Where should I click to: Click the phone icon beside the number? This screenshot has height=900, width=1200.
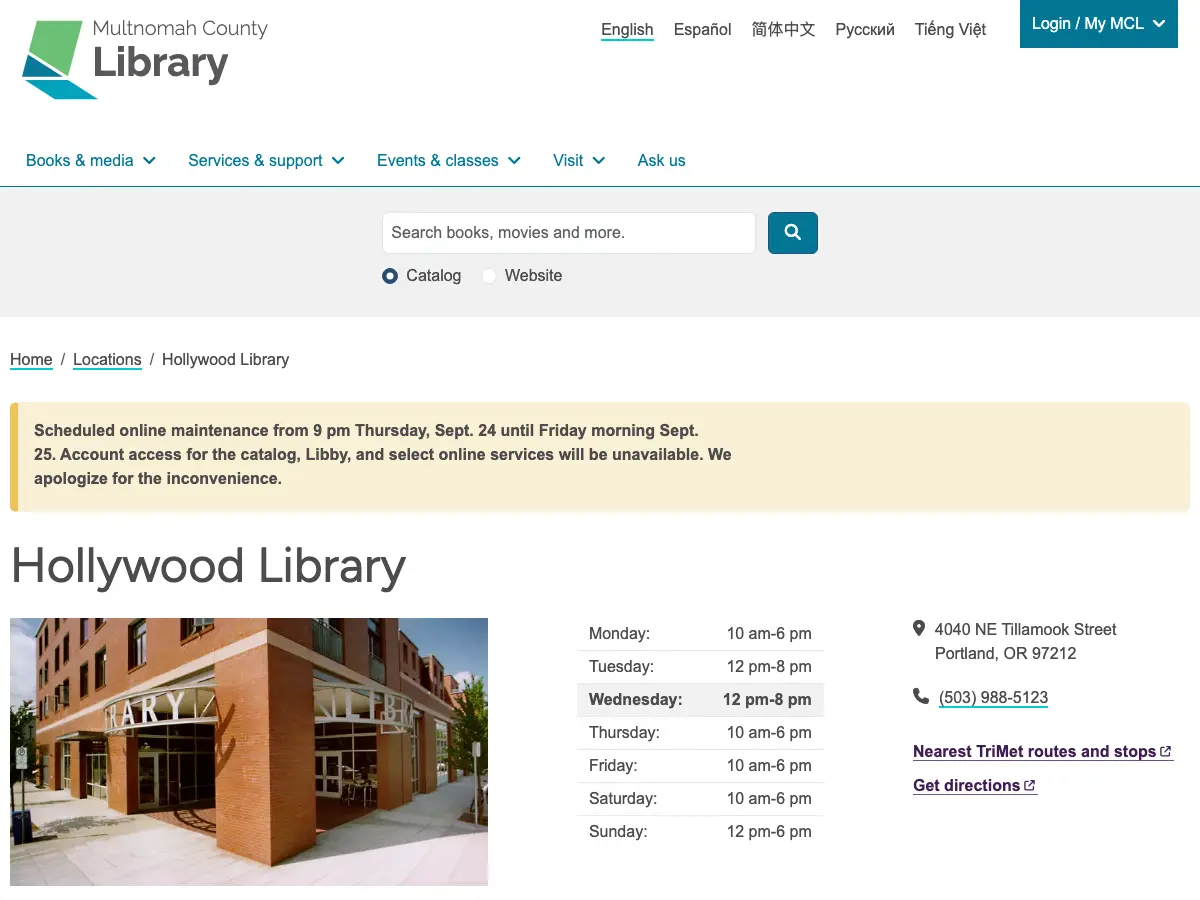pos(921,696)
